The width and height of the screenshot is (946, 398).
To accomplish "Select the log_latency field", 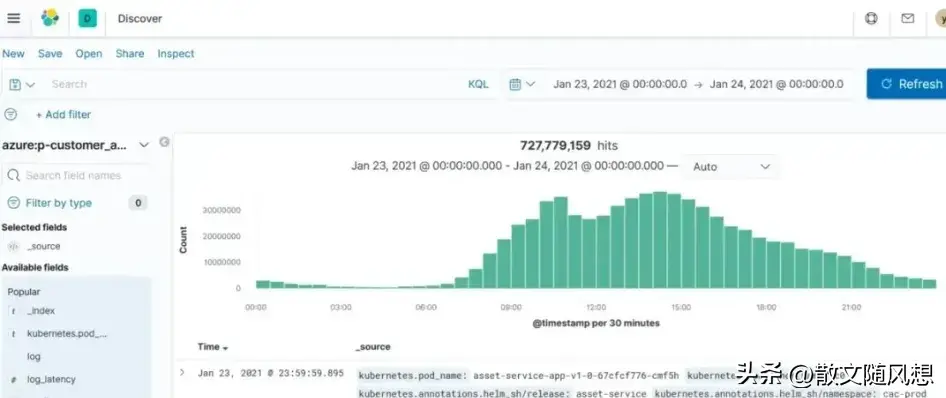I will pyautogui.click(x=51, y=380).
